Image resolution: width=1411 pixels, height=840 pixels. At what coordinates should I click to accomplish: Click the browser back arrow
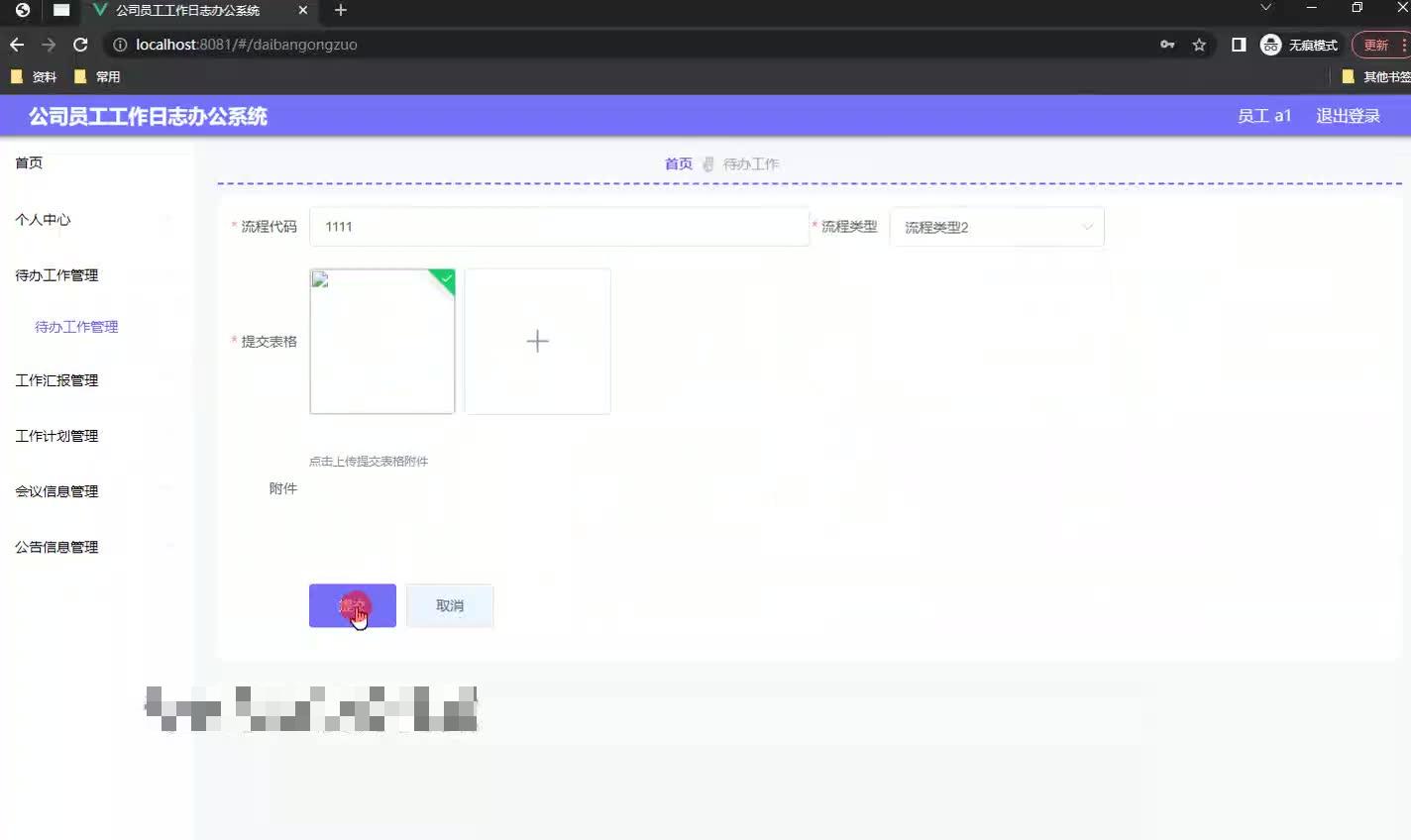point(16,44)
